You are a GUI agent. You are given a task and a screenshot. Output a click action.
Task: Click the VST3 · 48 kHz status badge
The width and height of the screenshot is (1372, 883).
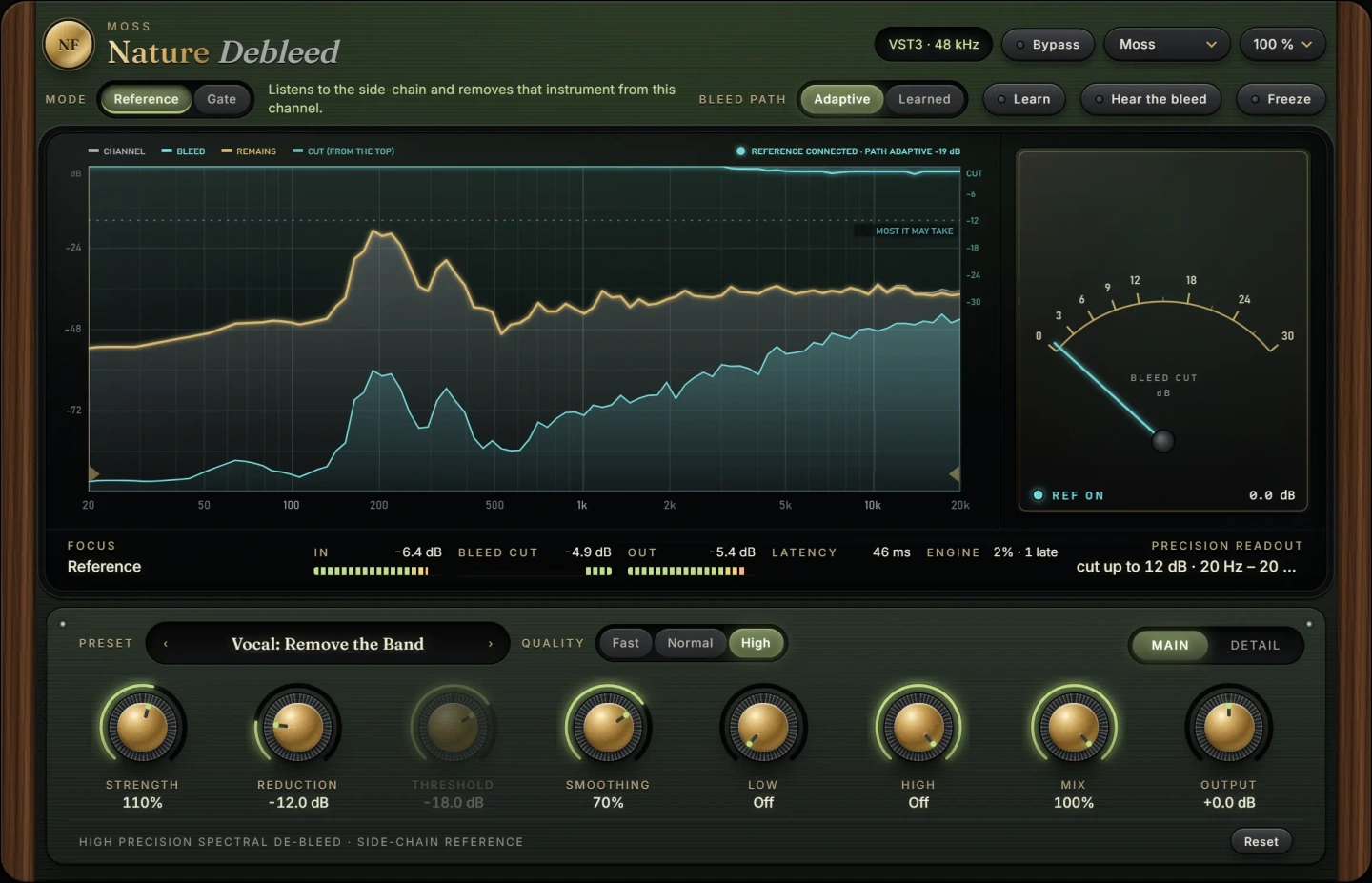tap(934, 45)
